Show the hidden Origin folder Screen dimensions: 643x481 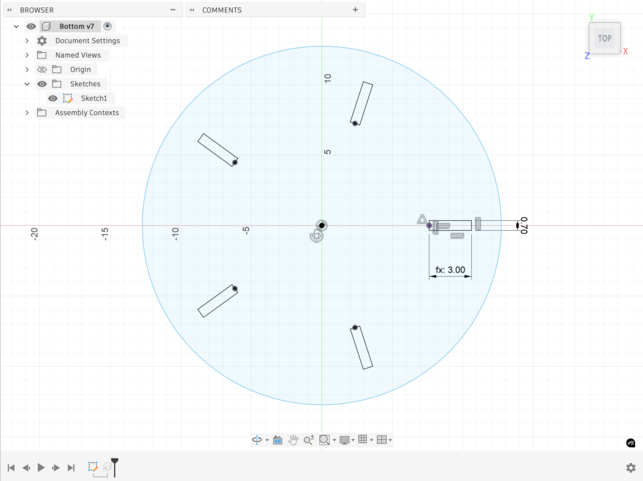[42, 69]
